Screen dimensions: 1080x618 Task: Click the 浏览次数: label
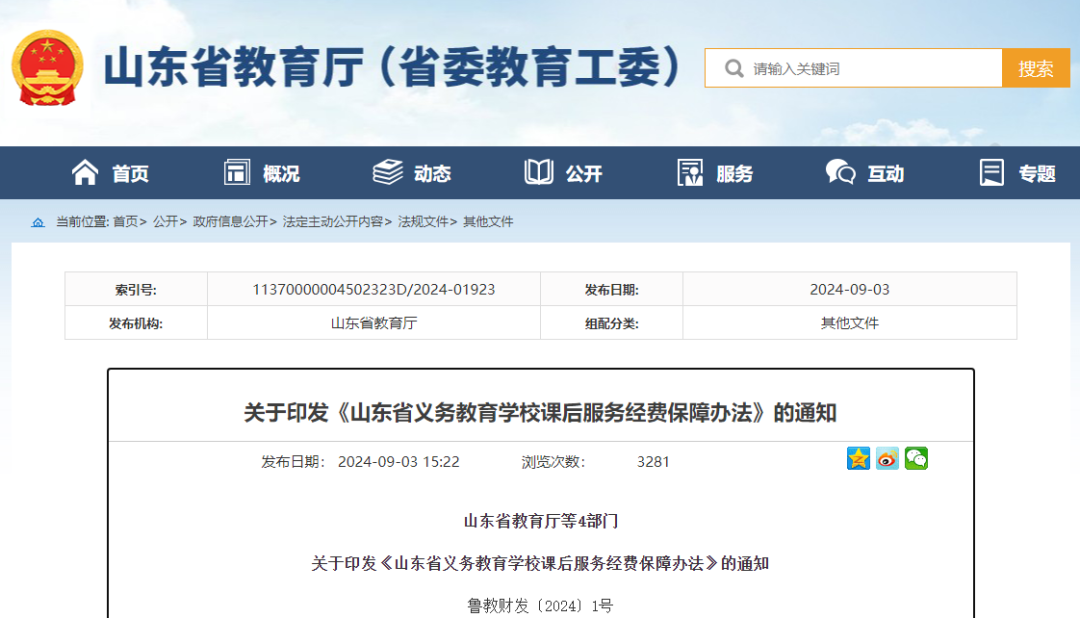coord(553,462)
